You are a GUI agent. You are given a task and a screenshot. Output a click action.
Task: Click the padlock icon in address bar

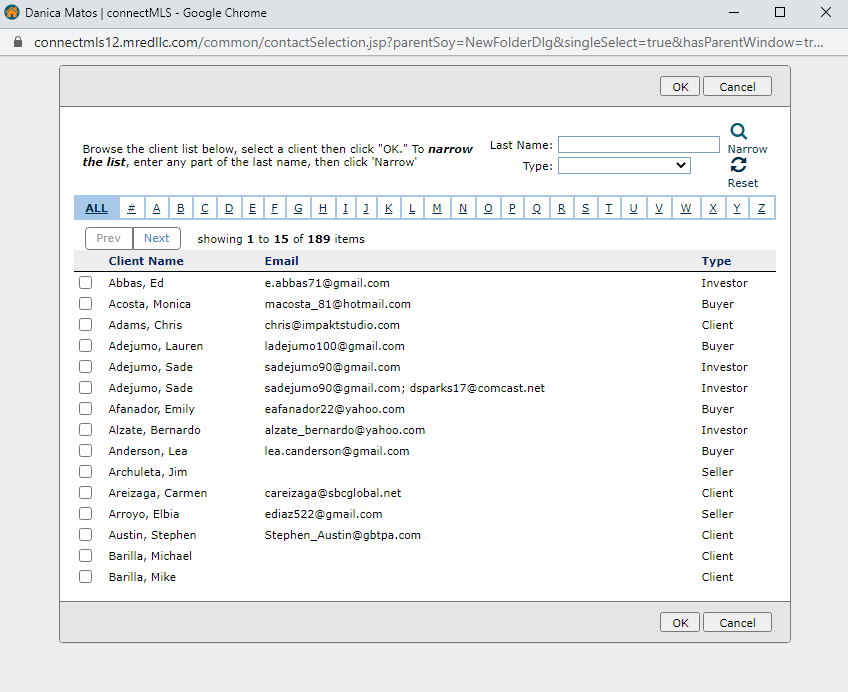click(17, 44)
